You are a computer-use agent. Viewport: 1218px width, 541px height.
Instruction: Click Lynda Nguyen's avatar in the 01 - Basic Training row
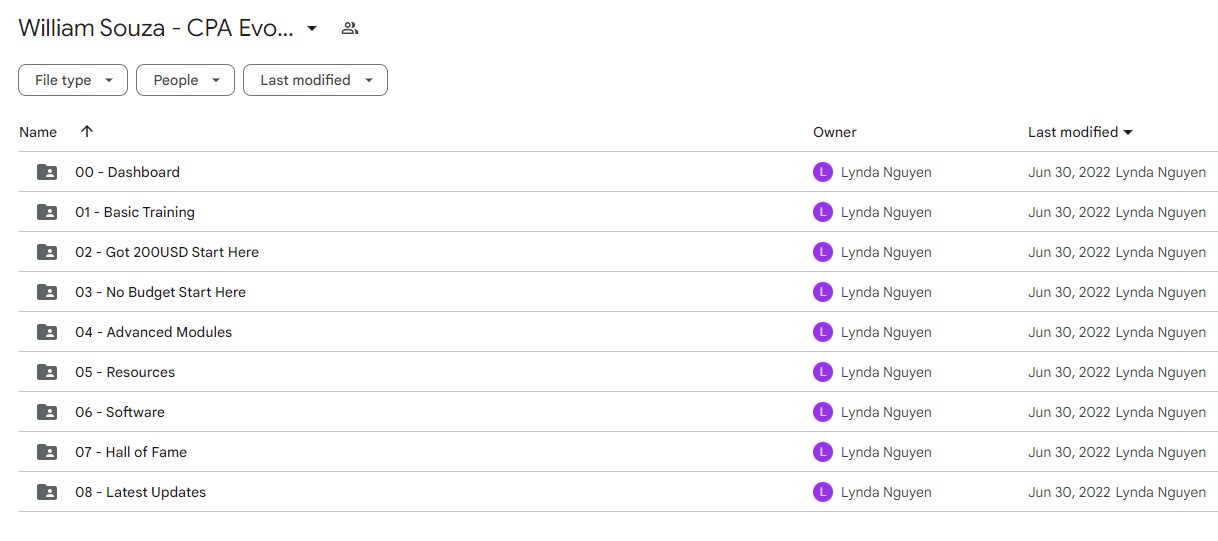click(823, 212)
